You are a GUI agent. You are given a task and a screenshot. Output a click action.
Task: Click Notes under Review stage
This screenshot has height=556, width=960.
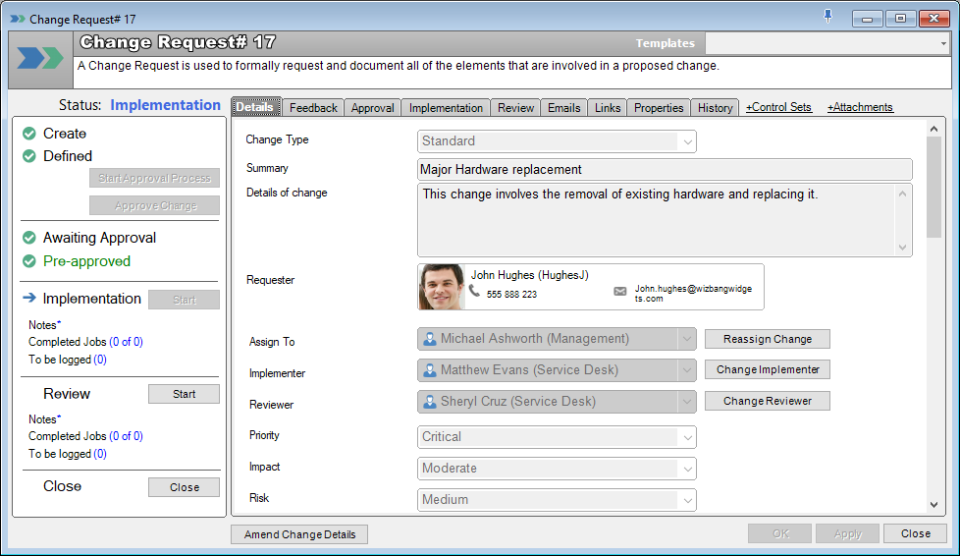[x=44, y=419]
